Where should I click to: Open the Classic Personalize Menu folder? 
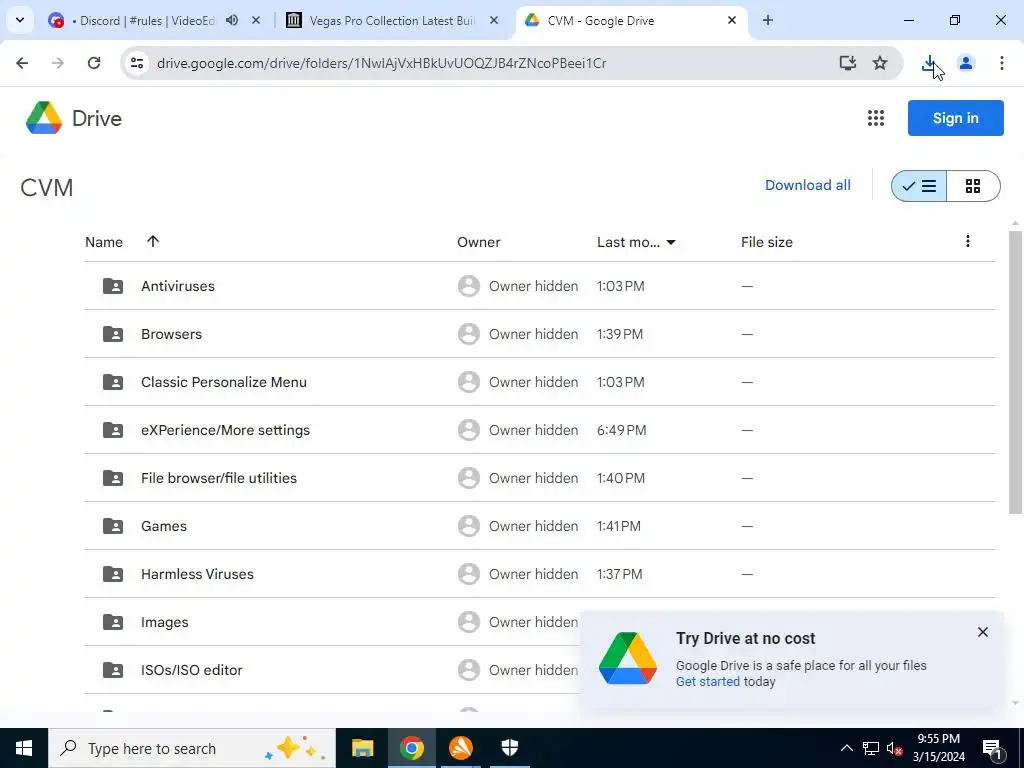224,382
